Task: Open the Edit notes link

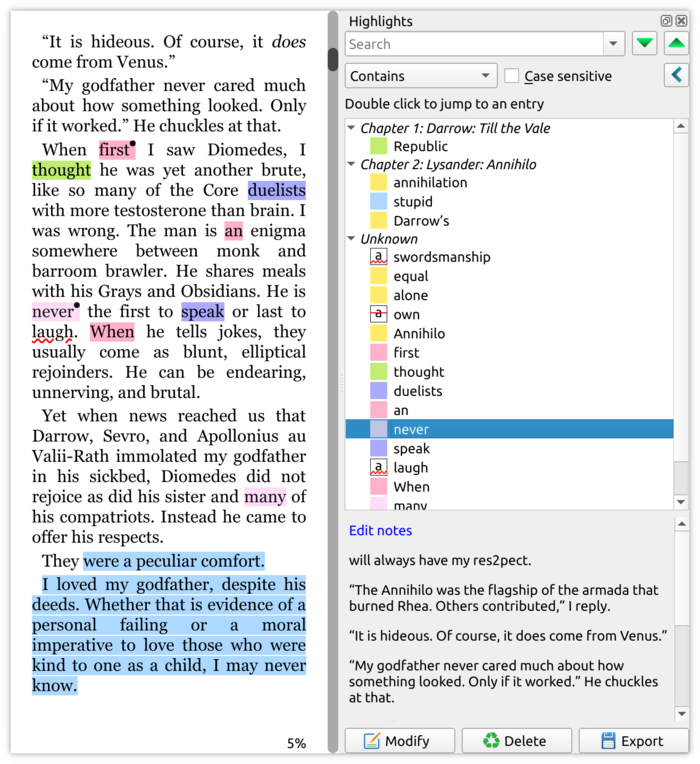Action: tap(380, 531)
